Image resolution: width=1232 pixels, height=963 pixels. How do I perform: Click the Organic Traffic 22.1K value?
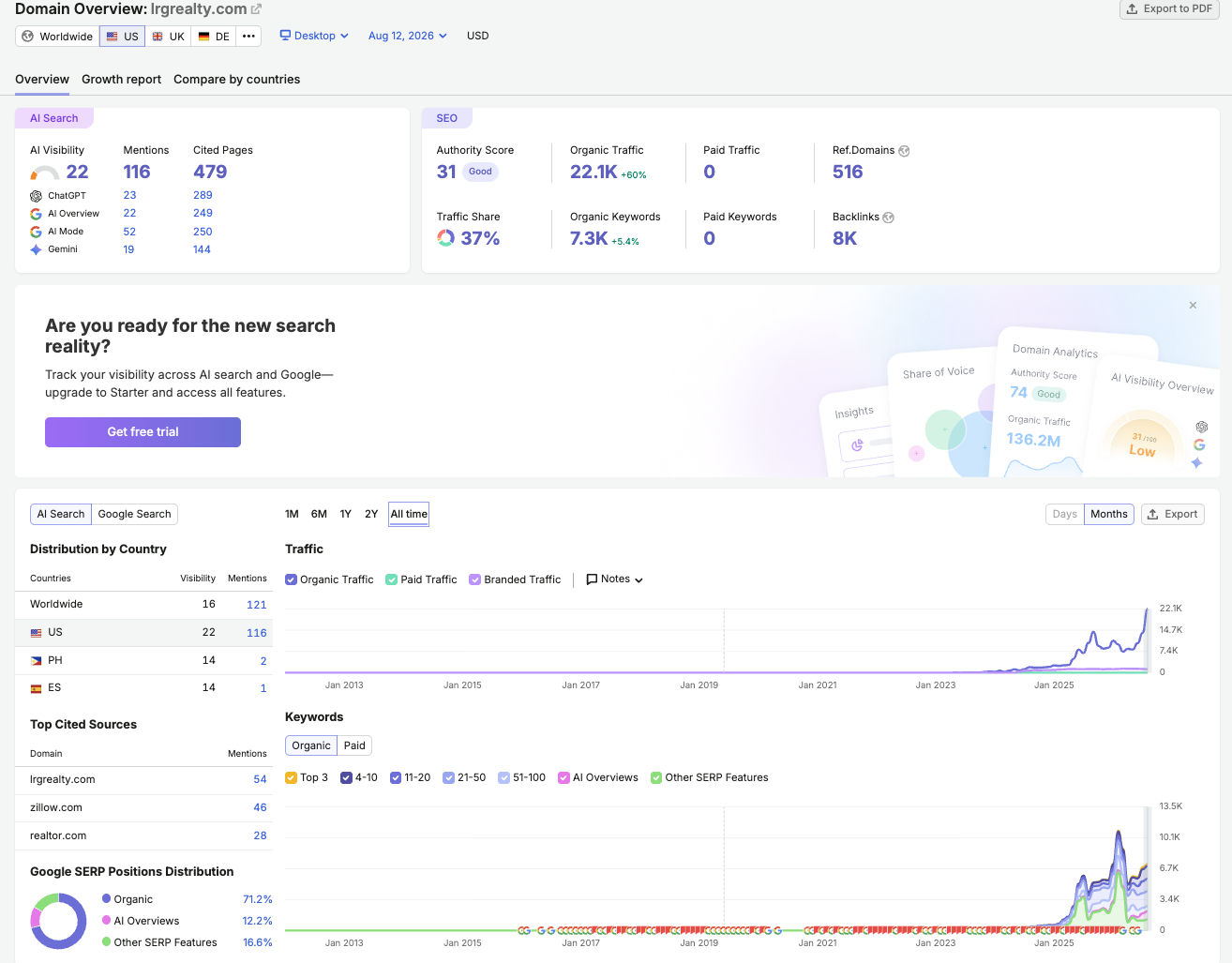point(593,172)
